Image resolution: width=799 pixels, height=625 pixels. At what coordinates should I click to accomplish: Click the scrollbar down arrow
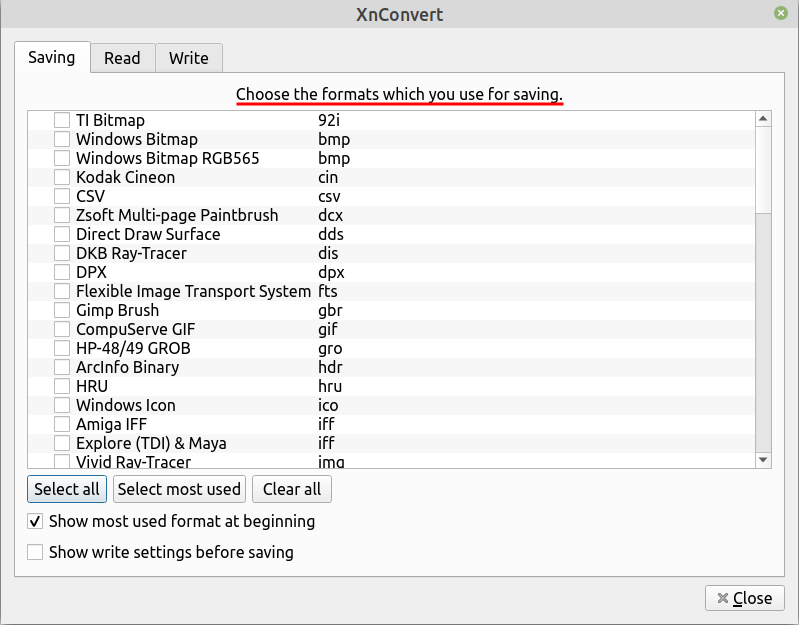[763, 459]
